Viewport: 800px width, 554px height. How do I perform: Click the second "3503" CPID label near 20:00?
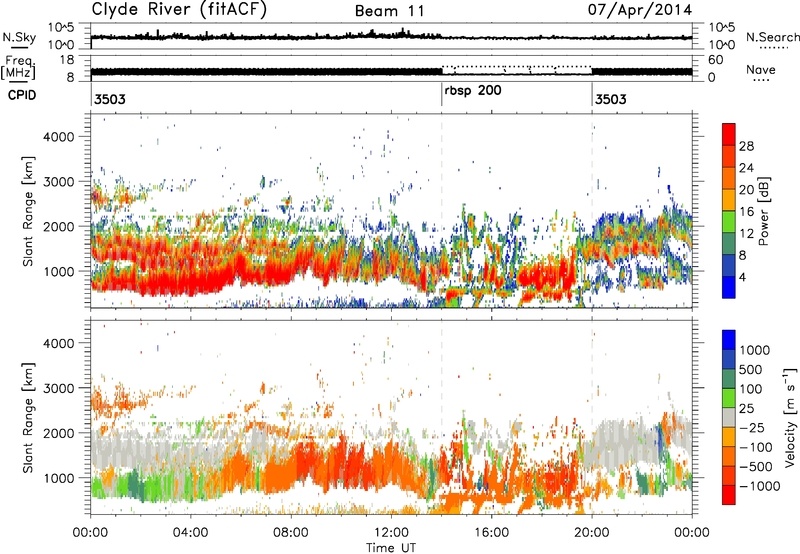611,99
